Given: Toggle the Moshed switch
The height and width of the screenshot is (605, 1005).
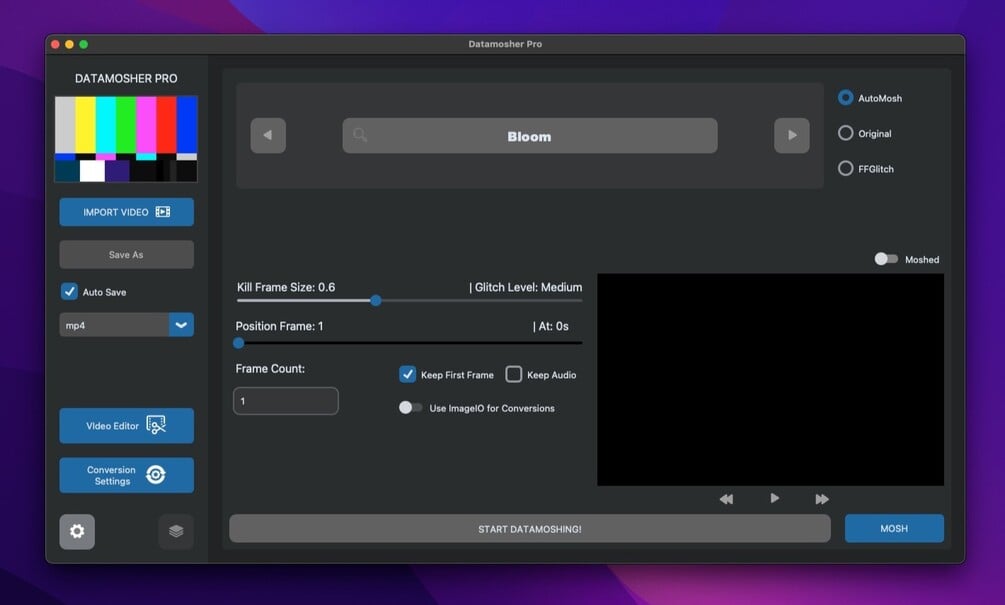Looking at the screenshot, I should pyautogui.click(x=886, y=259).
